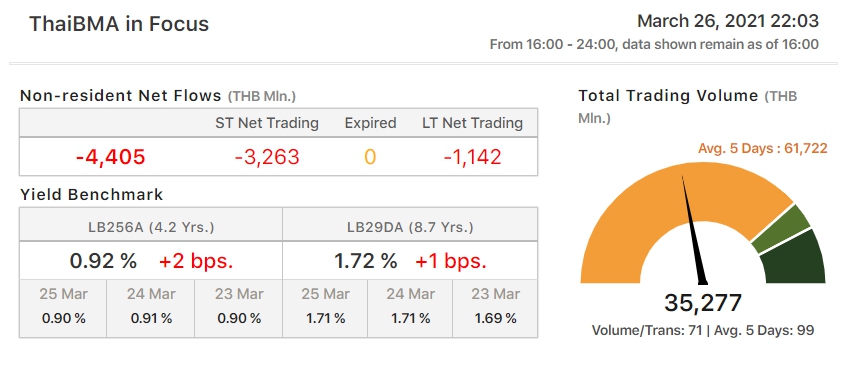Select the 25 Mar 0.90 % cell for LB256A
The image size is (849, 375).
(63, 308)
